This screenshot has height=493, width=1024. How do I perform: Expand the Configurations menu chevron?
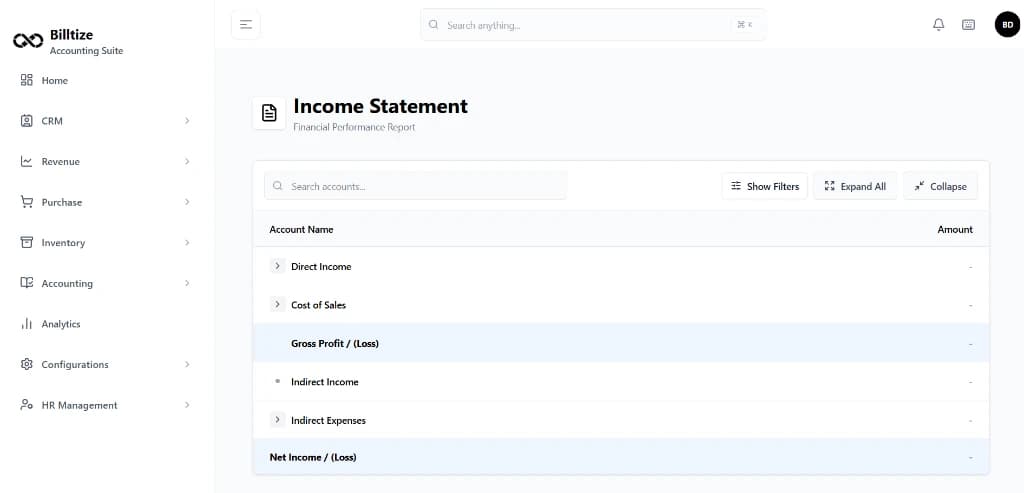point(187,364)
